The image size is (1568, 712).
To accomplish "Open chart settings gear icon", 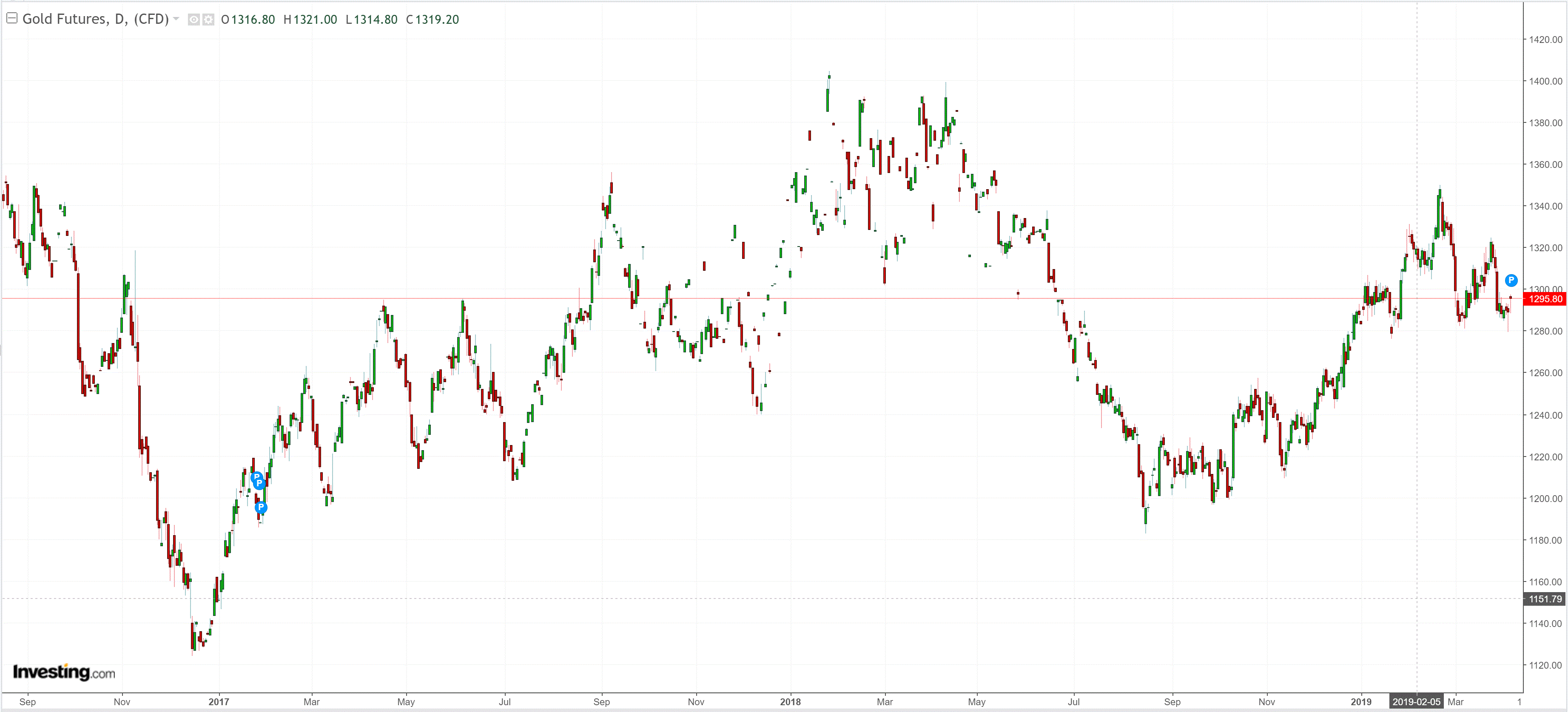I will tap(208, 20).
